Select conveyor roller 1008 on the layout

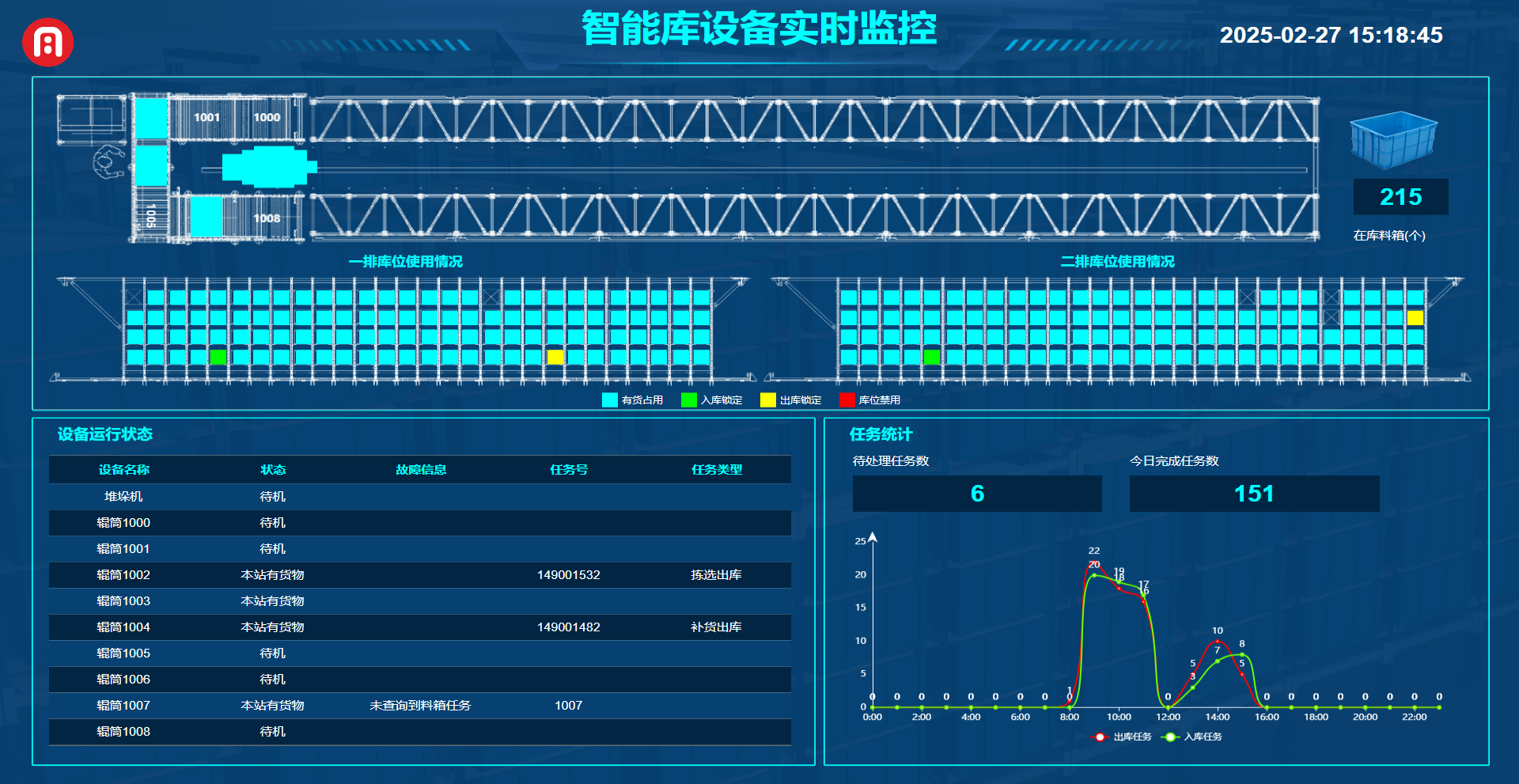tap(267, 218)
